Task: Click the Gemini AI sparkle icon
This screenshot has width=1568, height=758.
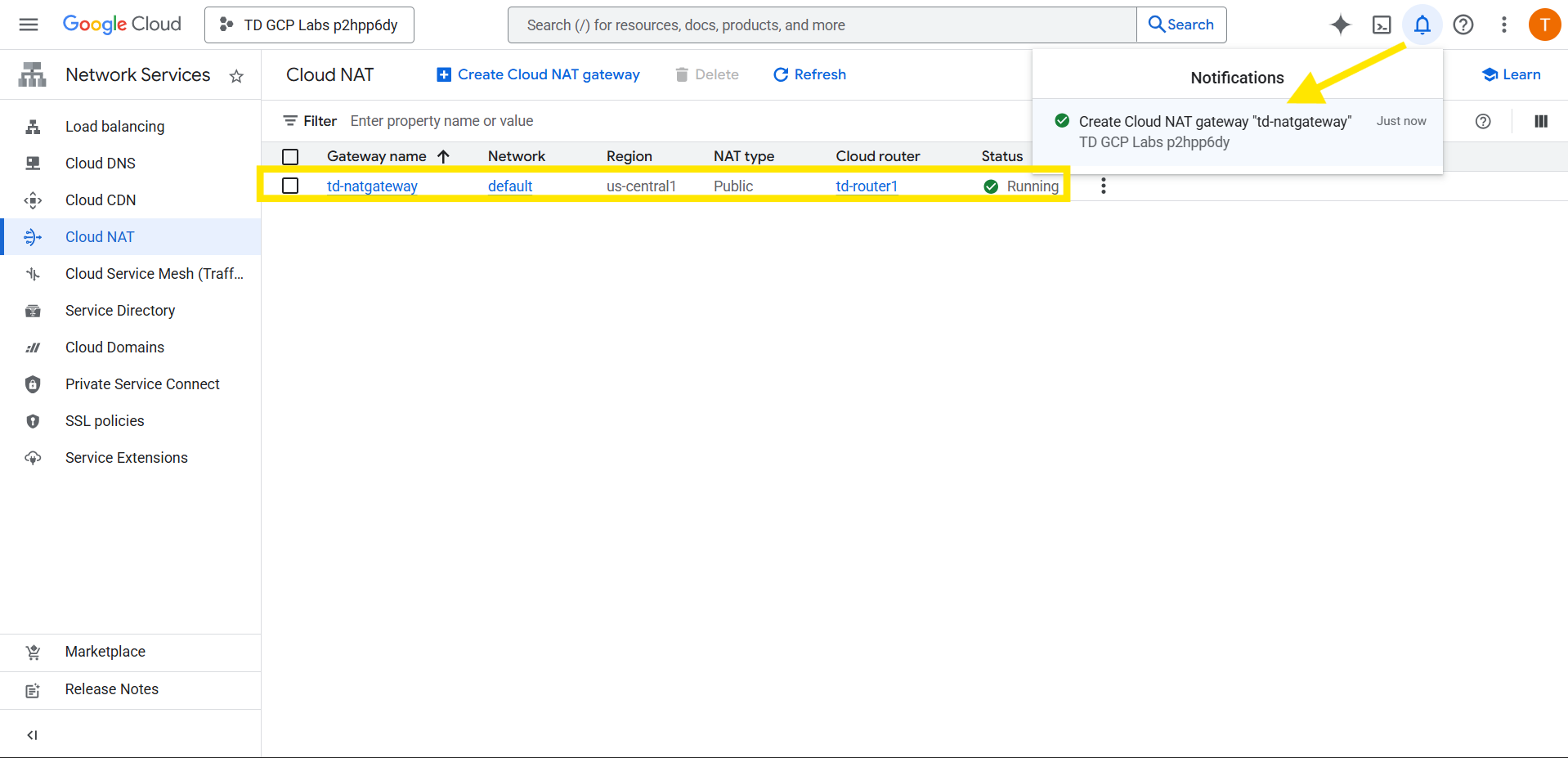Action: (1340, 25)
